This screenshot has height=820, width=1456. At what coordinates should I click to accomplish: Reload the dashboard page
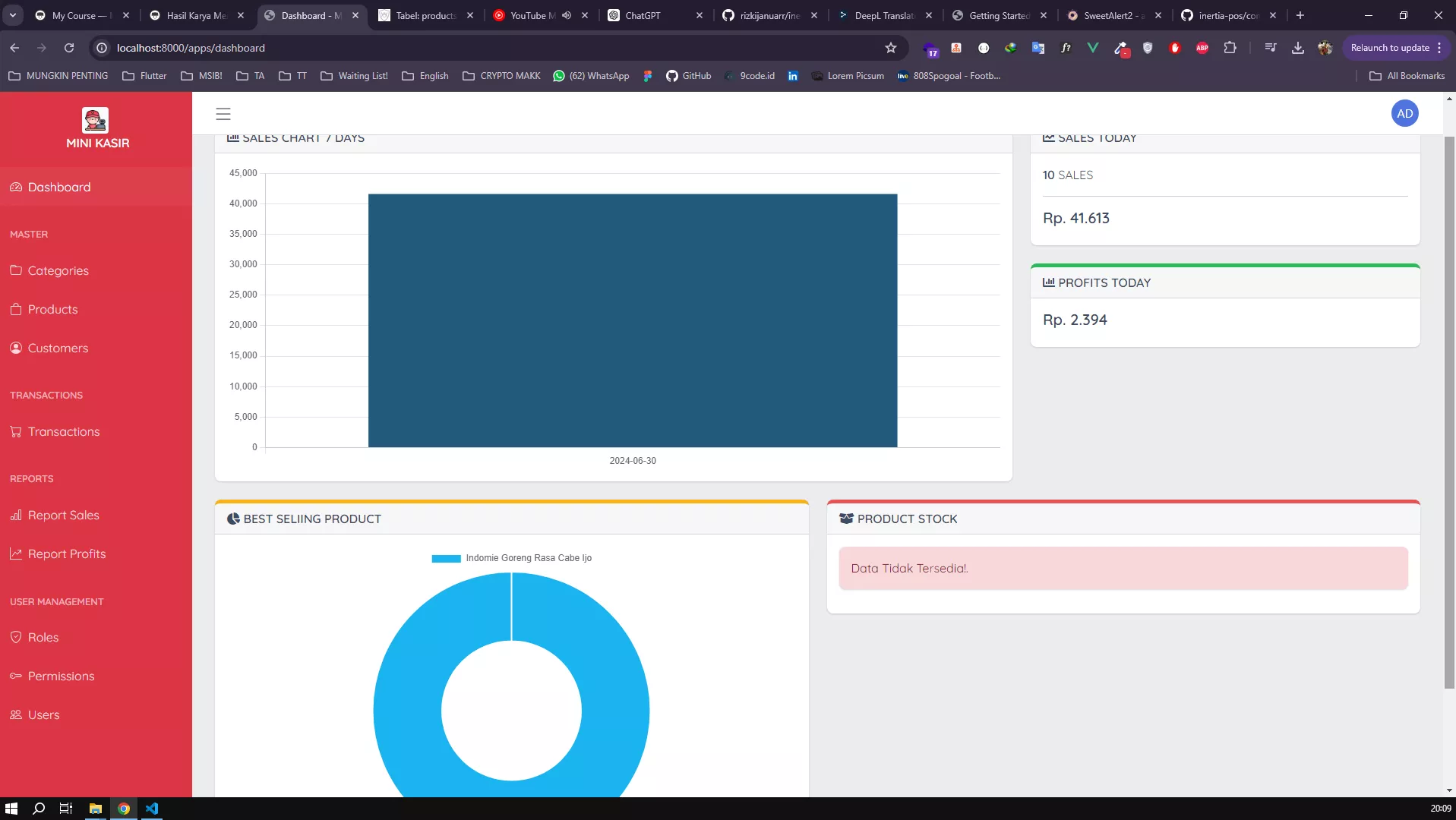point(69,48)
